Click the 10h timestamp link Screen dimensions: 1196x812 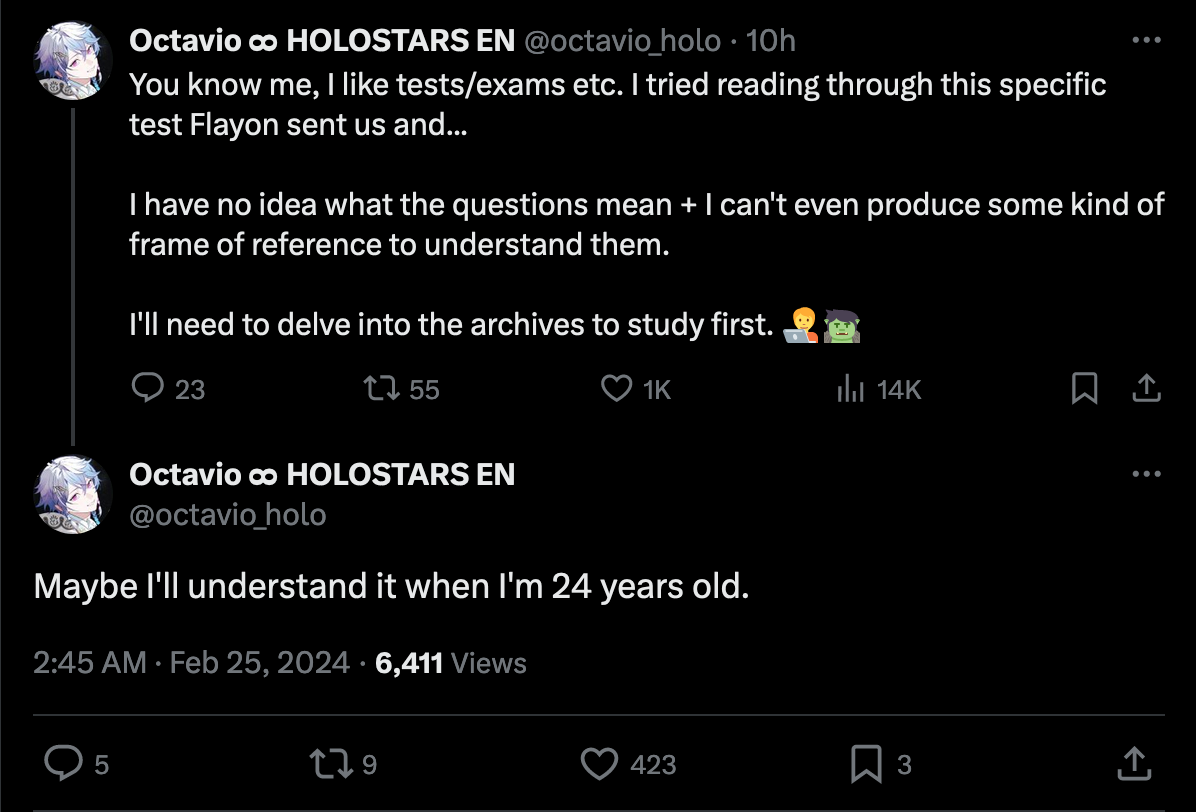(x=771, y=40)
